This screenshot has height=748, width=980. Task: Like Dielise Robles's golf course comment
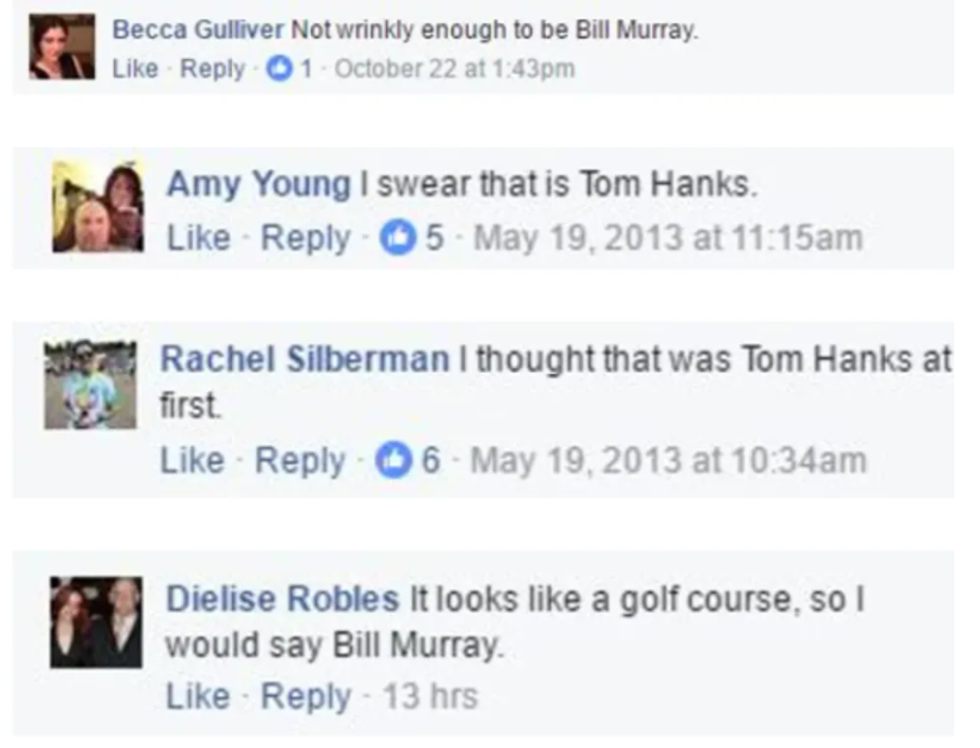[x=196, y=696]
